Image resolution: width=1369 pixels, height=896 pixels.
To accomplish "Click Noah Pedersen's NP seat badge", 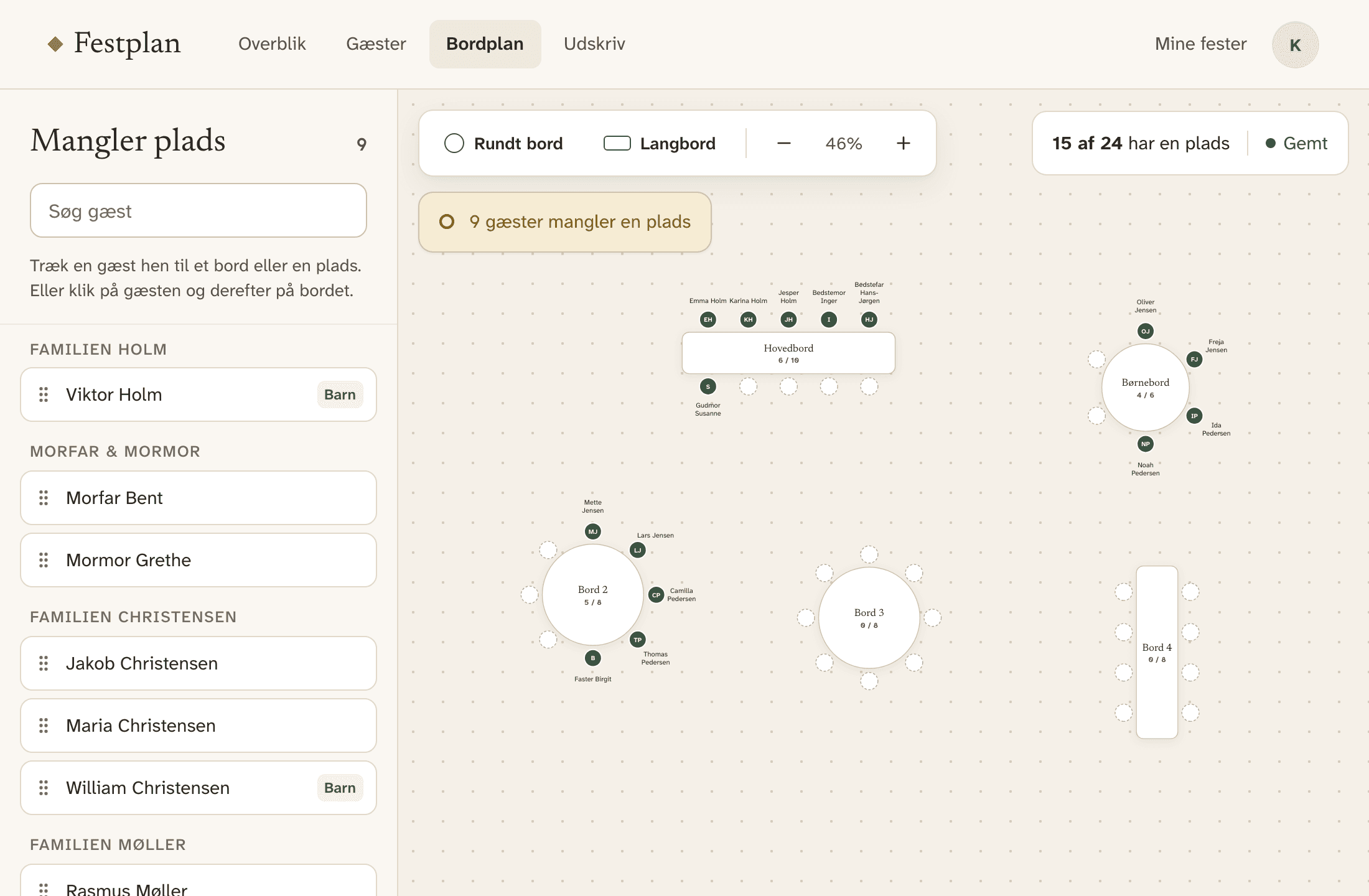I will pos(1145,444).
